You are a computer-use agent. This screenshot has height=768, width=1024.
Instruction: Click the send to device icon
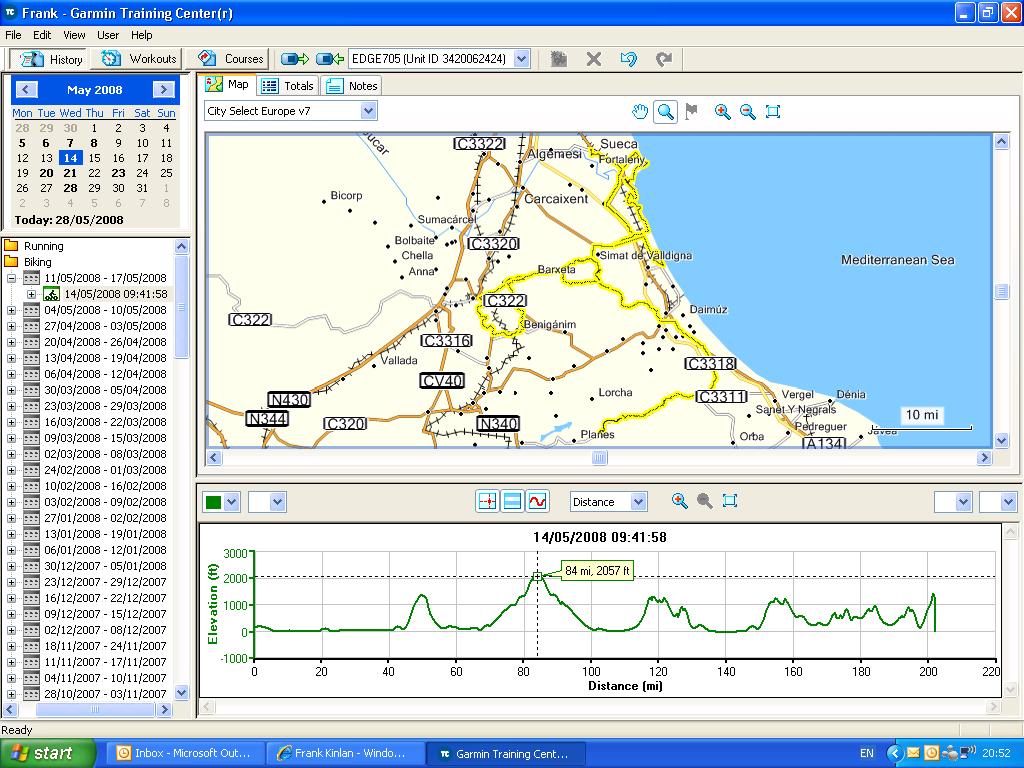coord(294,59)
